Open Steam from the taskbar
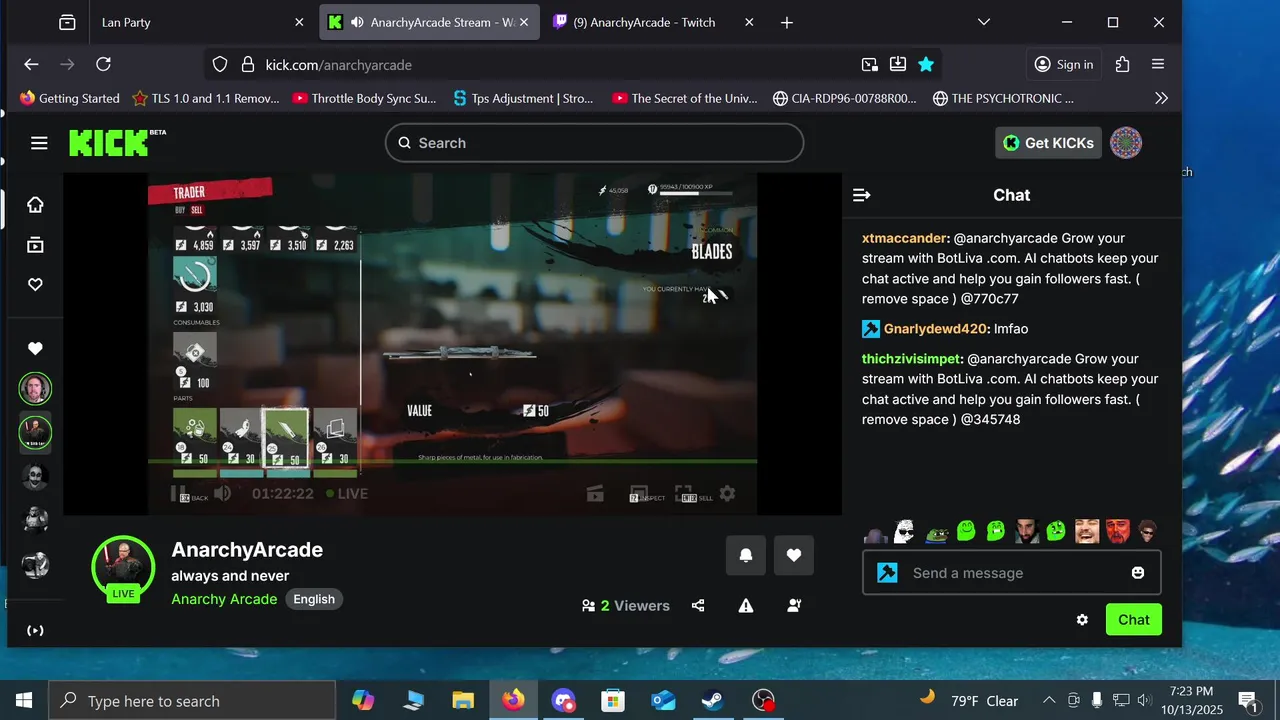 [713, 700]
